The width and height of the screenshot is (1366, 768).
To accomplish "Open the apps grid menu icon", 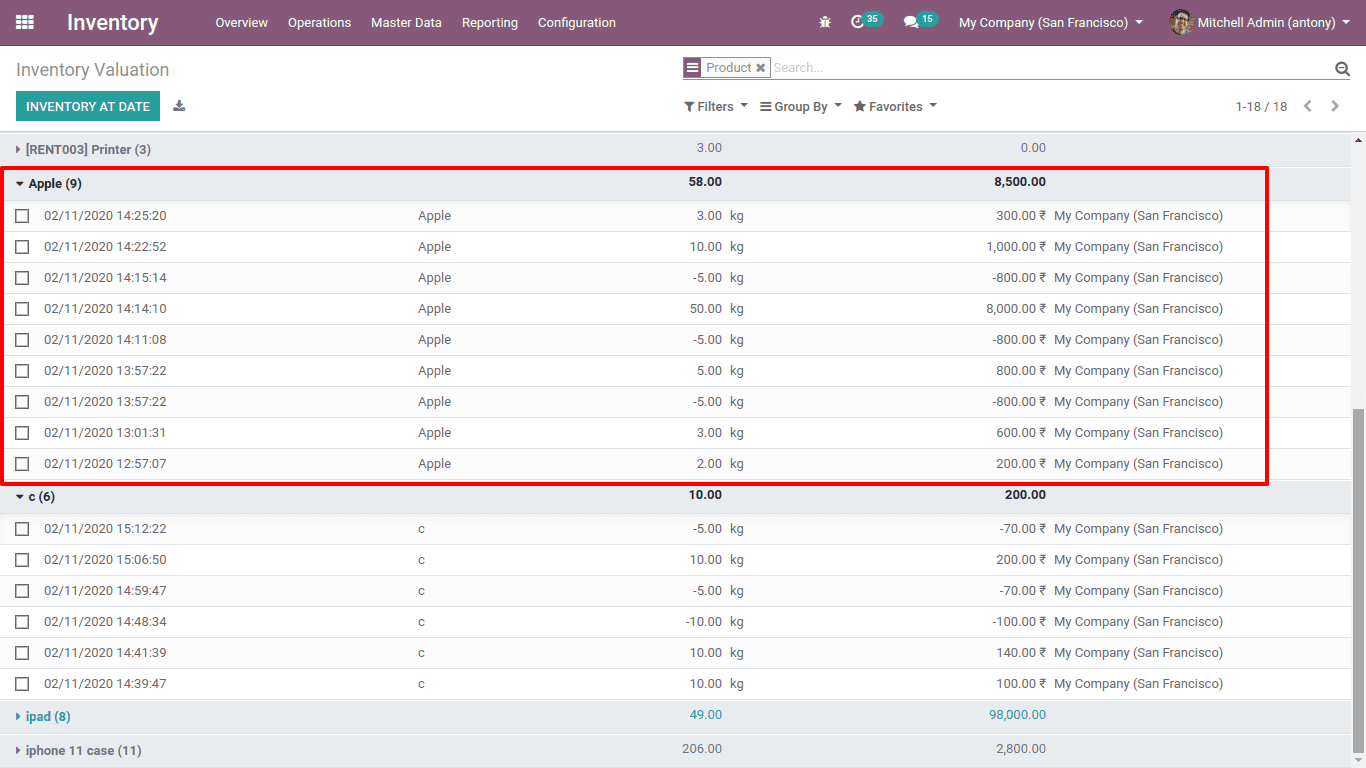I will pos(25,22).
